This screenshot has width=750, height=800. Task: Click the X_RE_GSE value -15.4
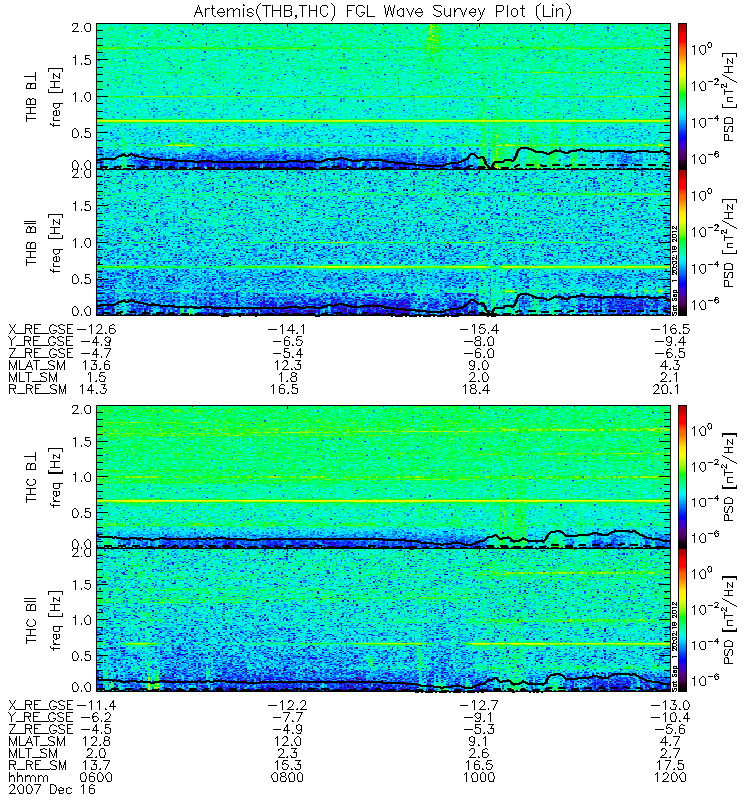point(479,329)
